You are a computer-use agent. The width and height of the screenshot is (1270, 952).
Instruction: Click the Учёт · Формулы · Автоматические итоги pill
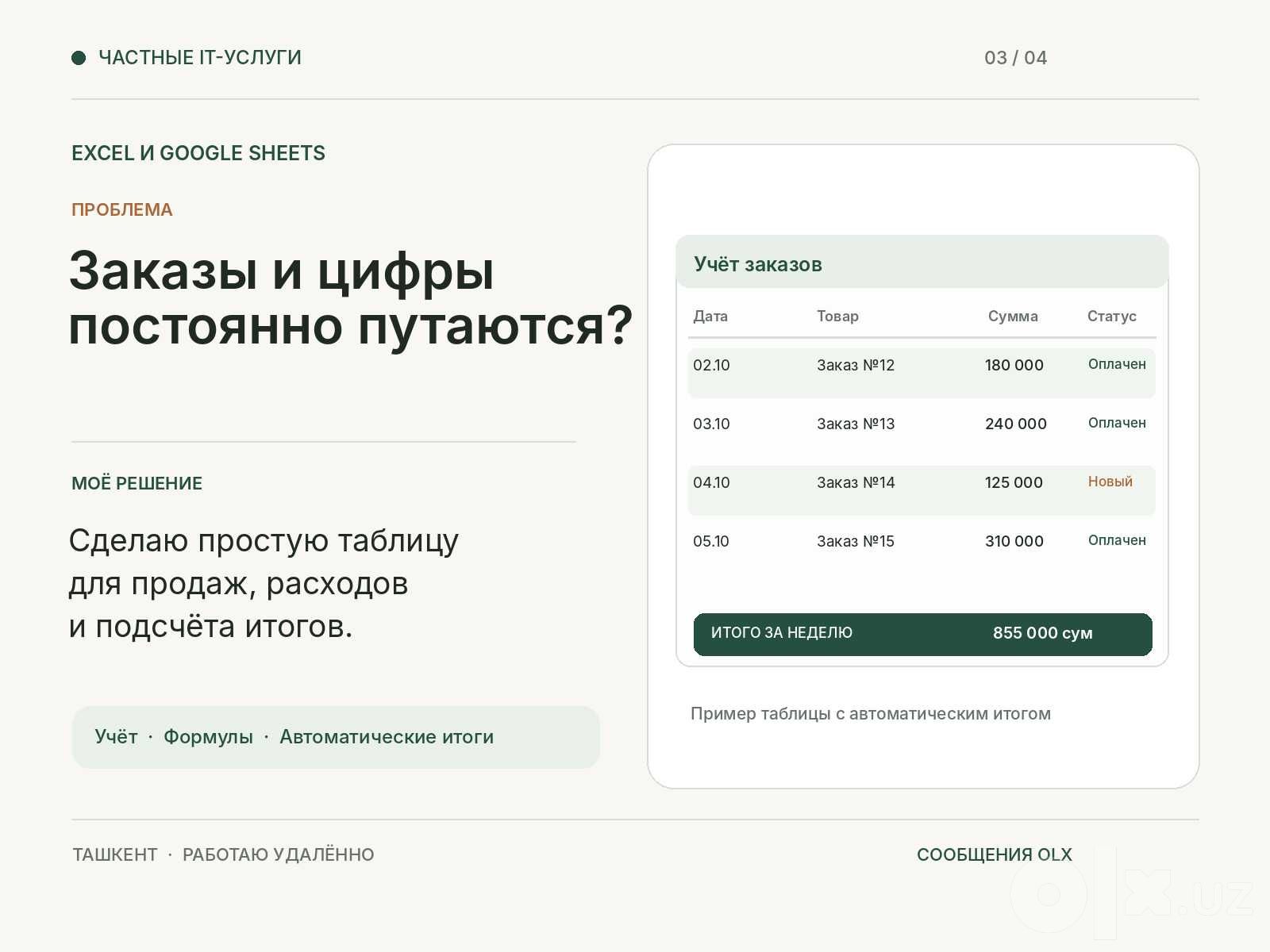coord(336,737)
